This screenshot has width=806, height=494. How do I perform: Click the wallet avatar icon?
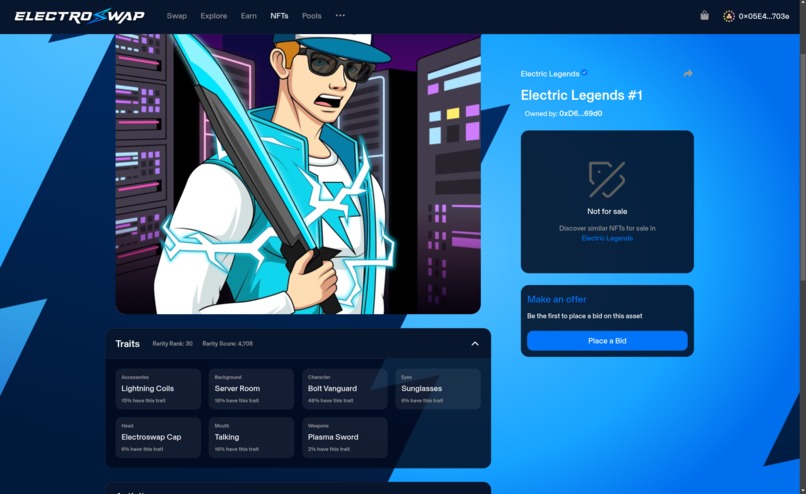point(728,16)
